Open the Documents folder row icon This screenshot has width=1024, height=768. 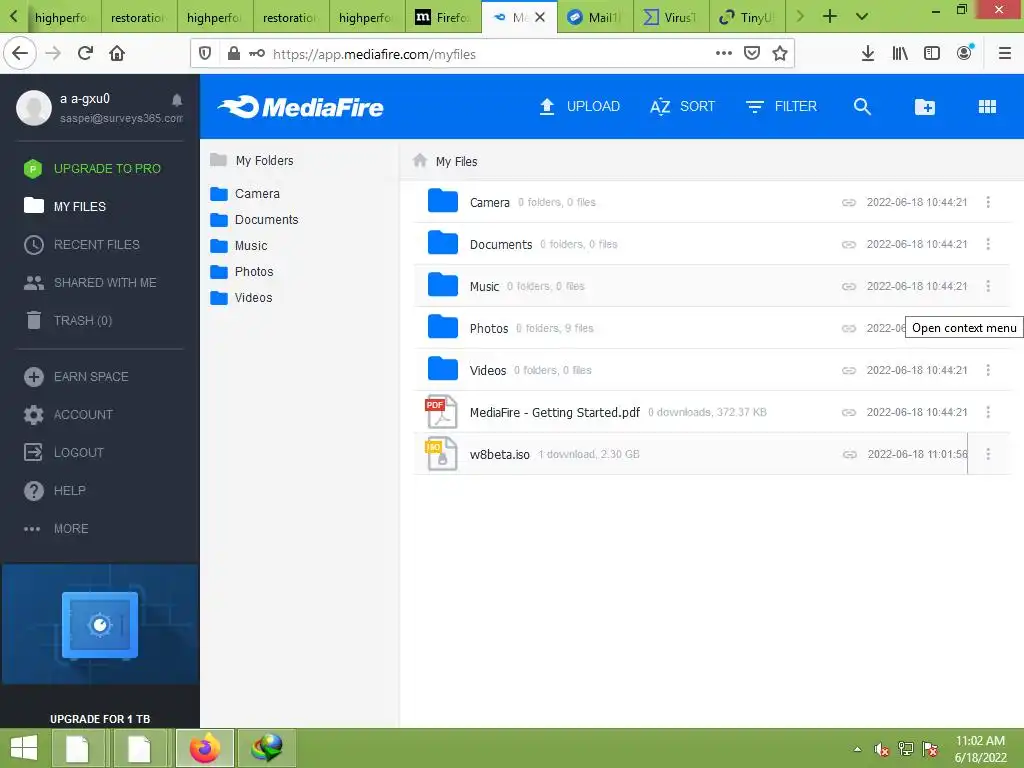point(443,243)
